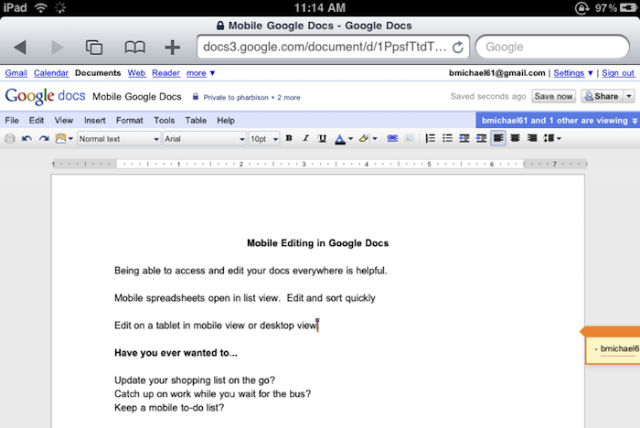
Task: Toggle Underline formatting
Action: [322, 138]
